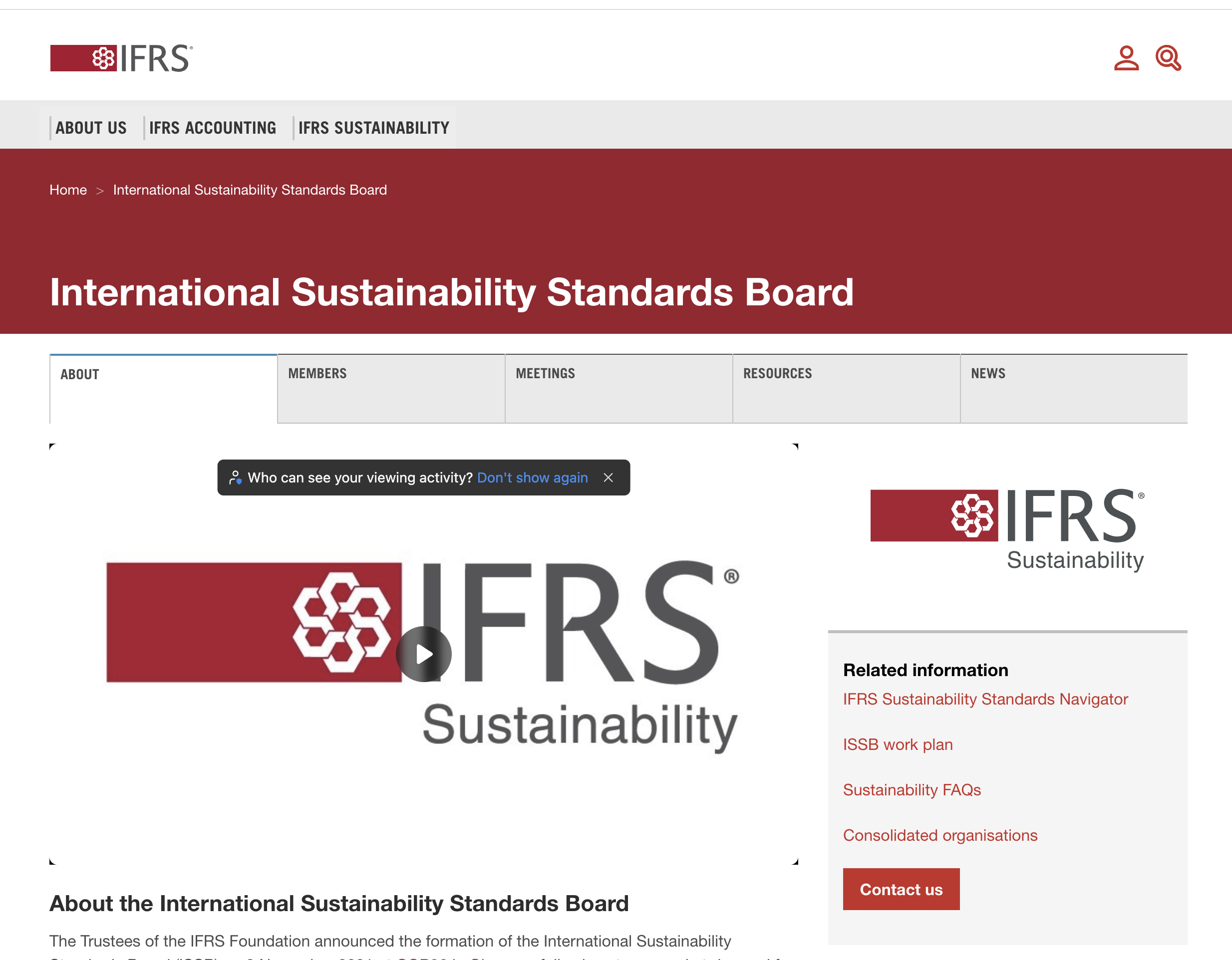
Task: Open the IFRS ACCOUNTING menu
Action: [213, 128]
